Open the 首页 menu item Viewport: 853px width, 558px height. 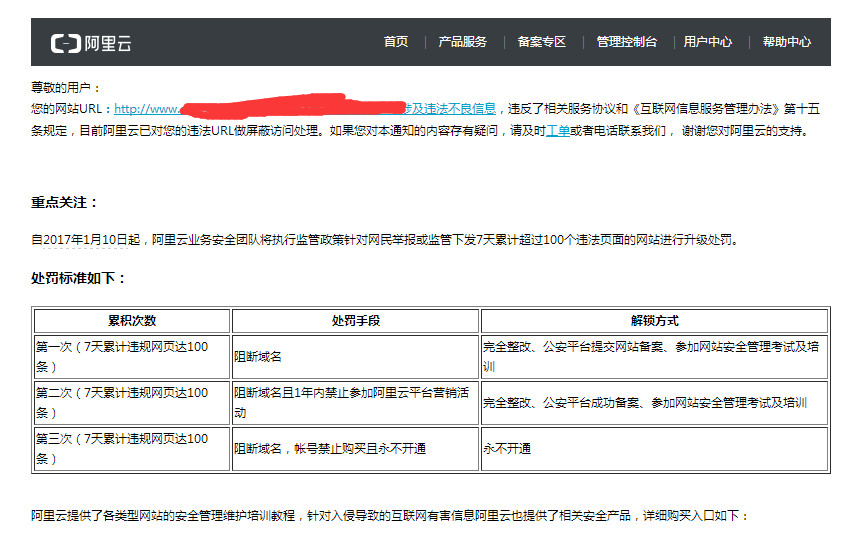pyautogui.click(x=395, y=42)
